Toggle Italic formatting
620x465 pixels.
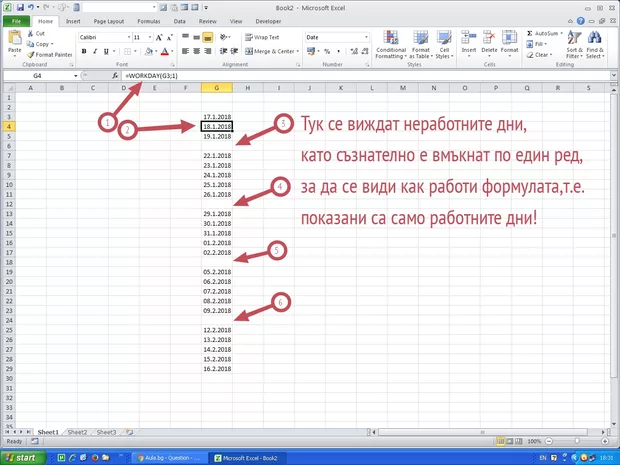(95, 51)
